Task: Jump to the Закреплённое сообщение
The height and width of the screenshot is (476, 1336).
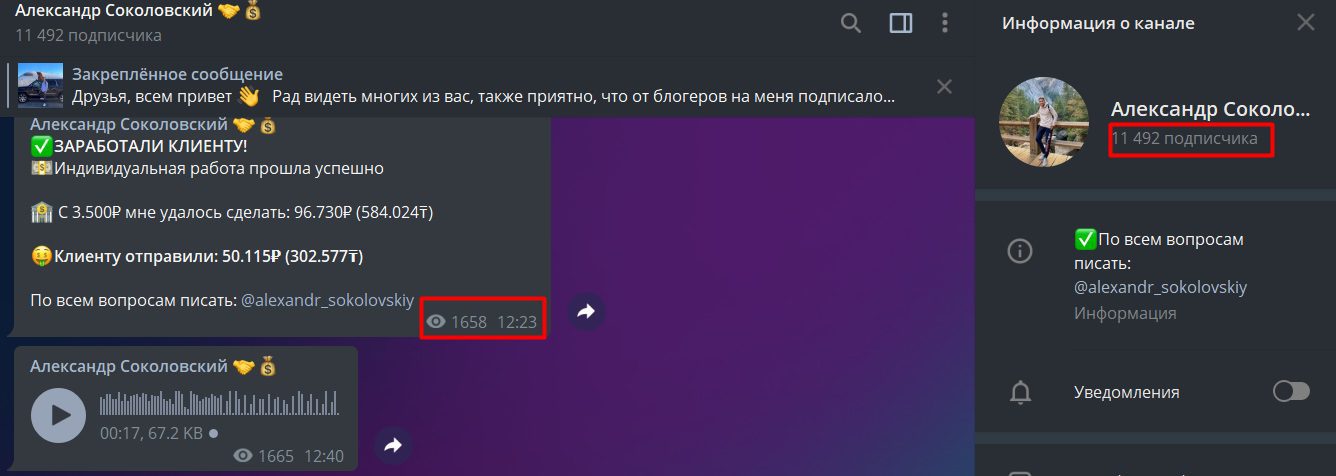Action: (177, 74)
